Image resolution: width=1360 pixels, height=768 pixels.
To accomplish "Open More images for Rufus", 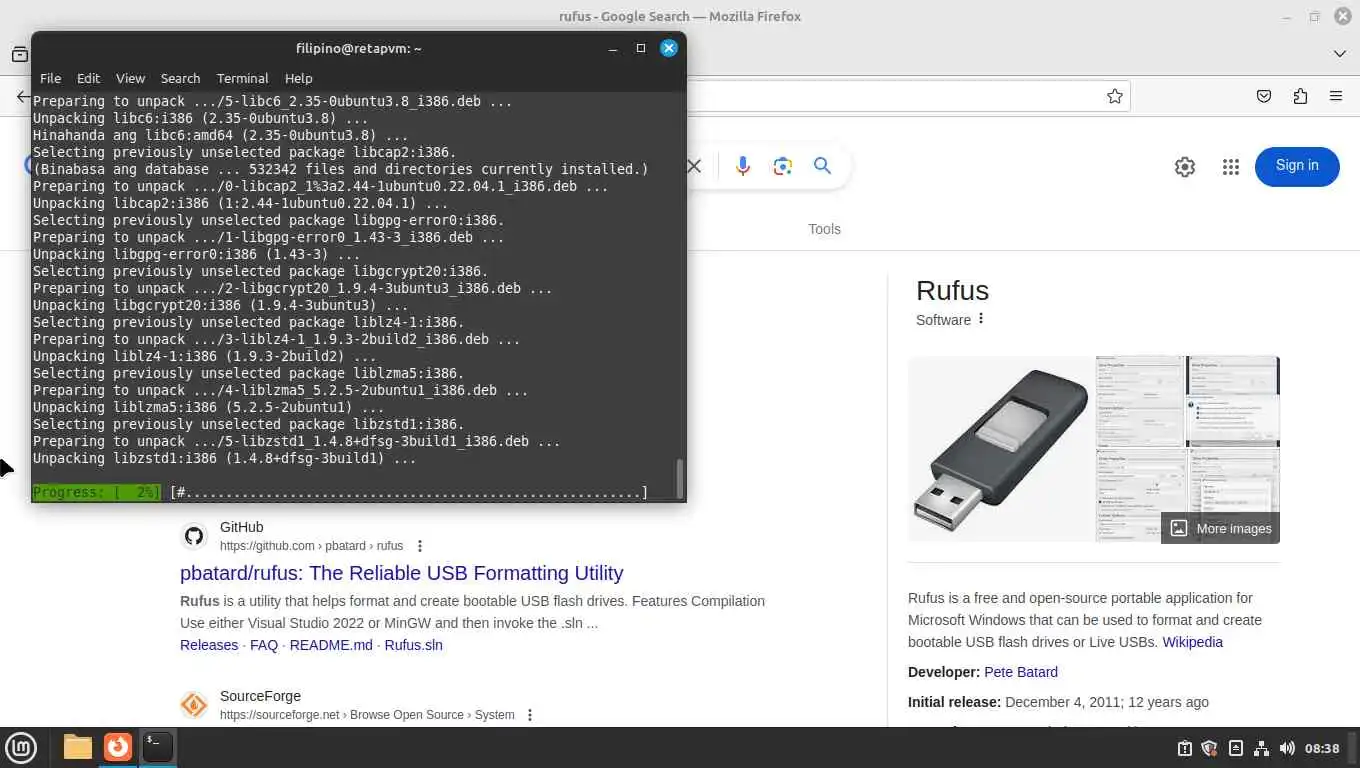I will 1220,528.
